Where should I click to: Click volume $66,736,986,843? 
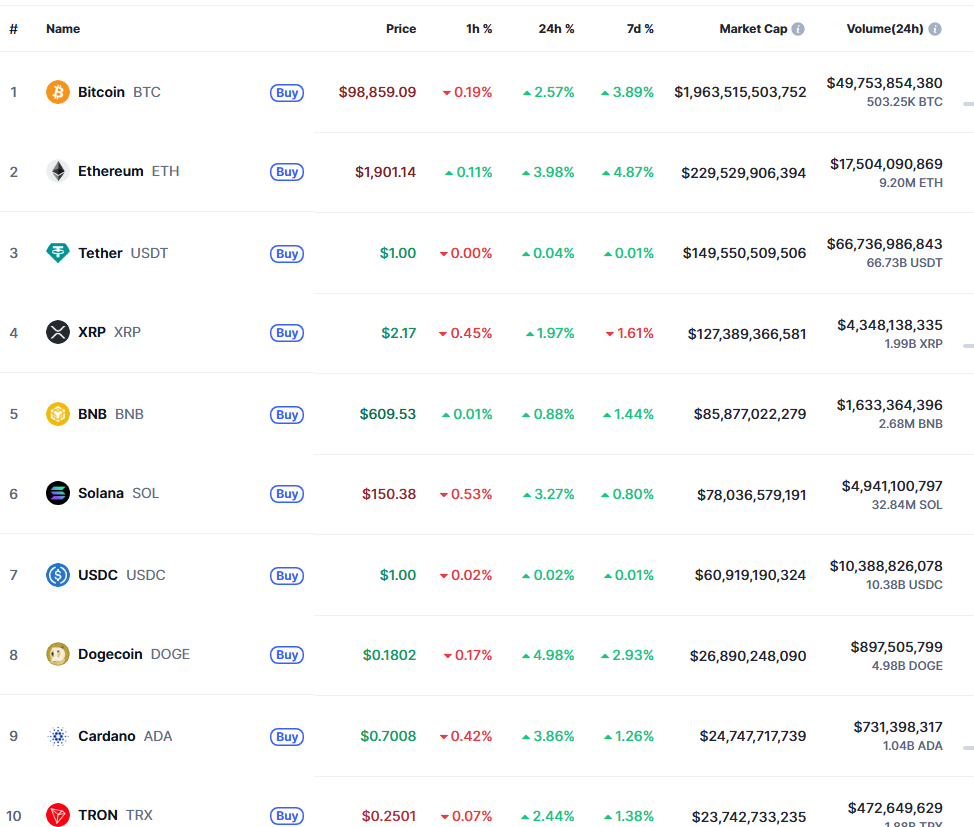click(x=885, y=244)
